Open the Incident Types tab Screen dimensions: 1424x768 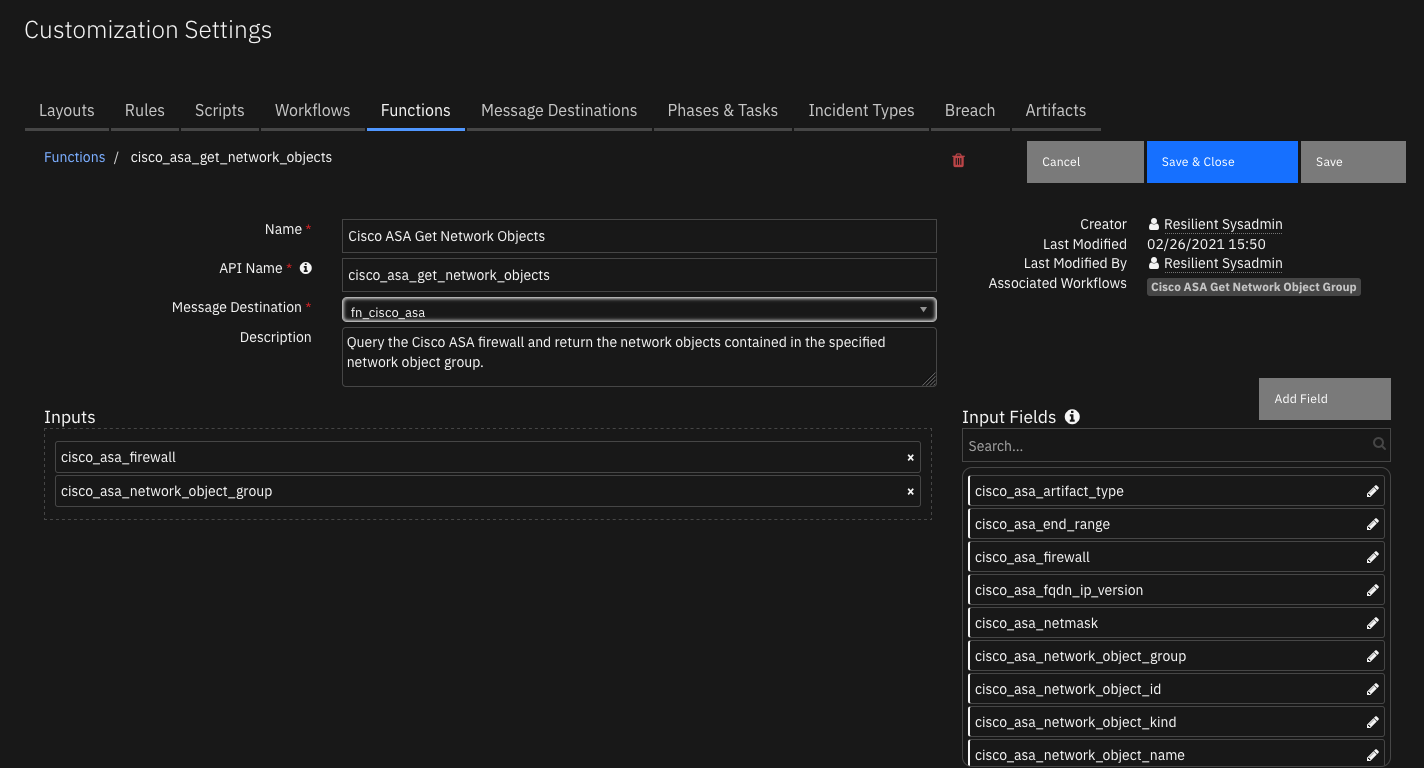click(862, 110)
